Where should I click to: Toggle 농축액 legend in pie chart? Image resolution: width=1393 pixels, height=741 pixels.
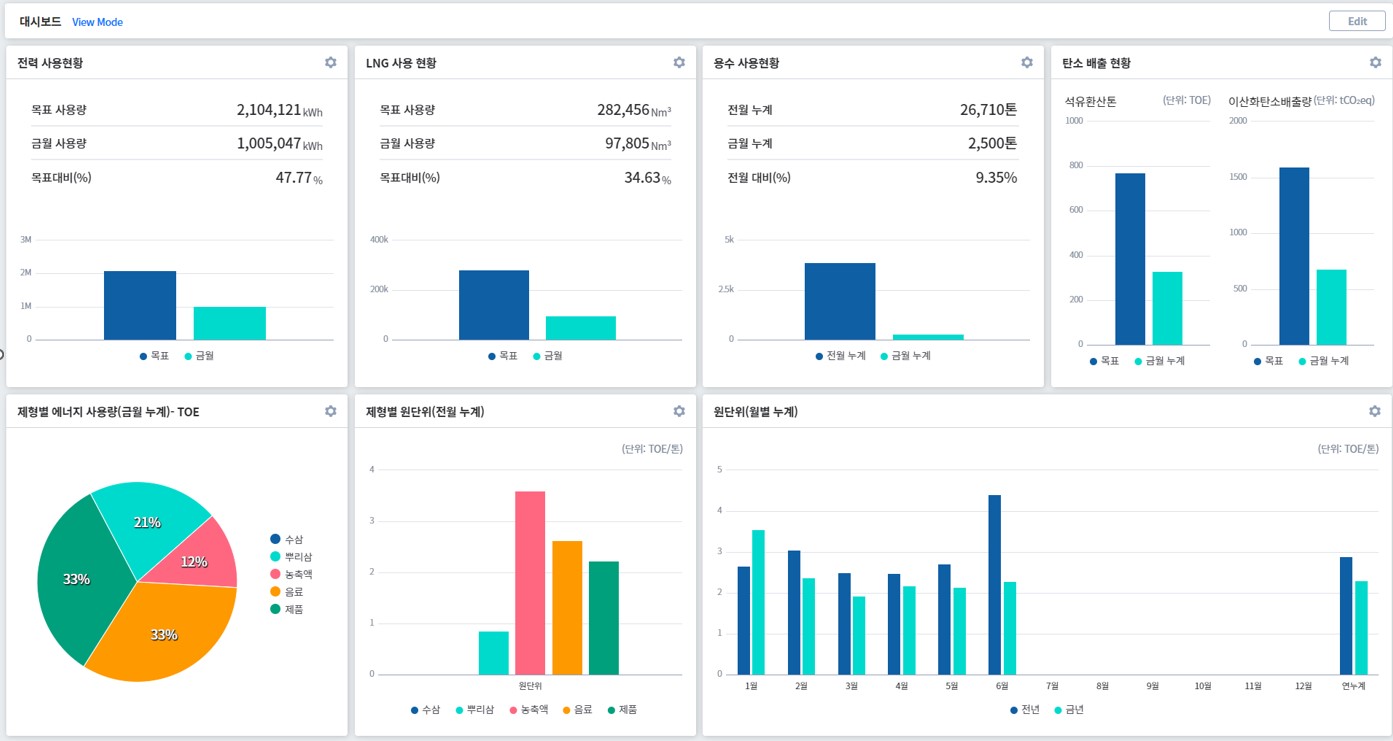tap(297, 574)
